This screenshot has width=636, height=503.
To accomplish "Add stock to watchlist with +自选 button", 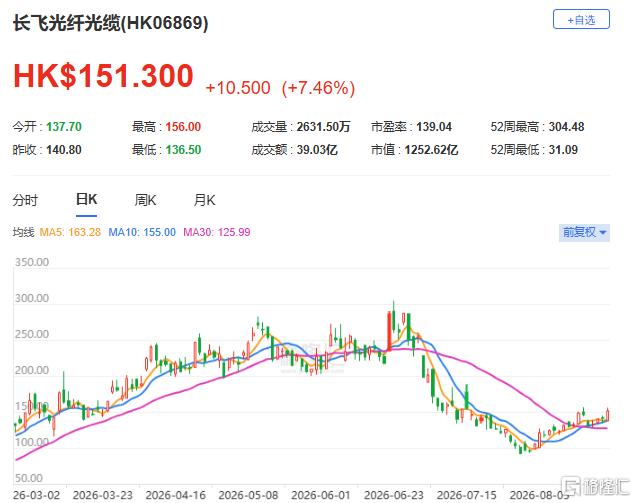I will pos(581,19).
